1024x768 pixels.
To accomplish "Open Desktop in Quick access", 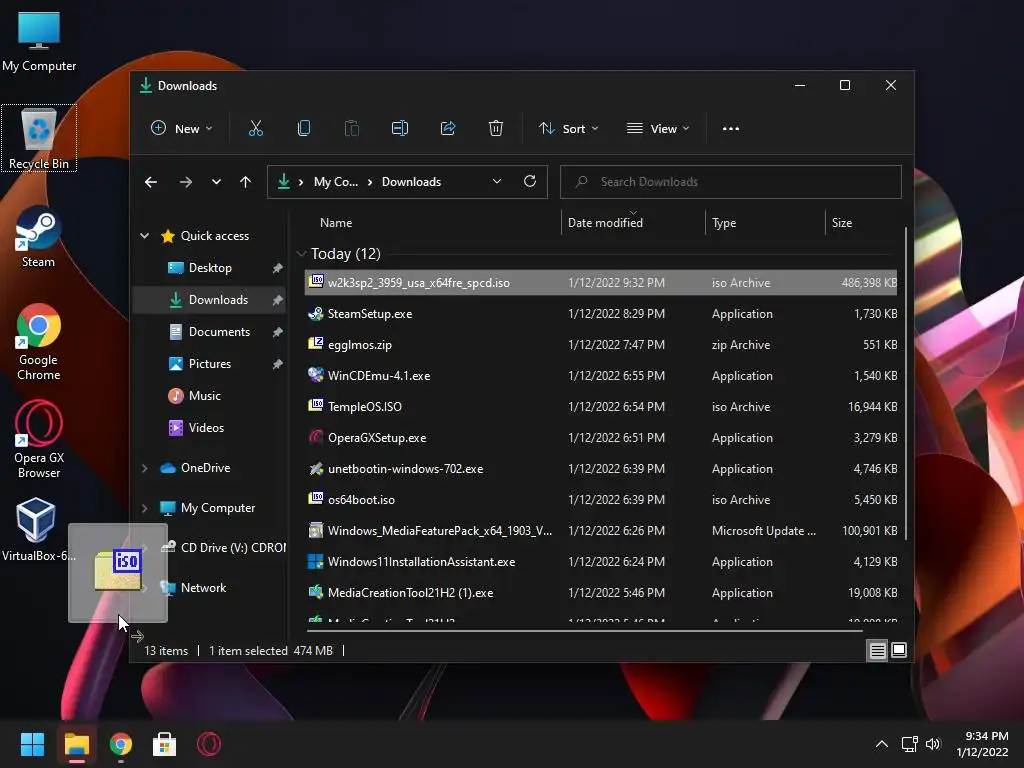I will point(209,268).
